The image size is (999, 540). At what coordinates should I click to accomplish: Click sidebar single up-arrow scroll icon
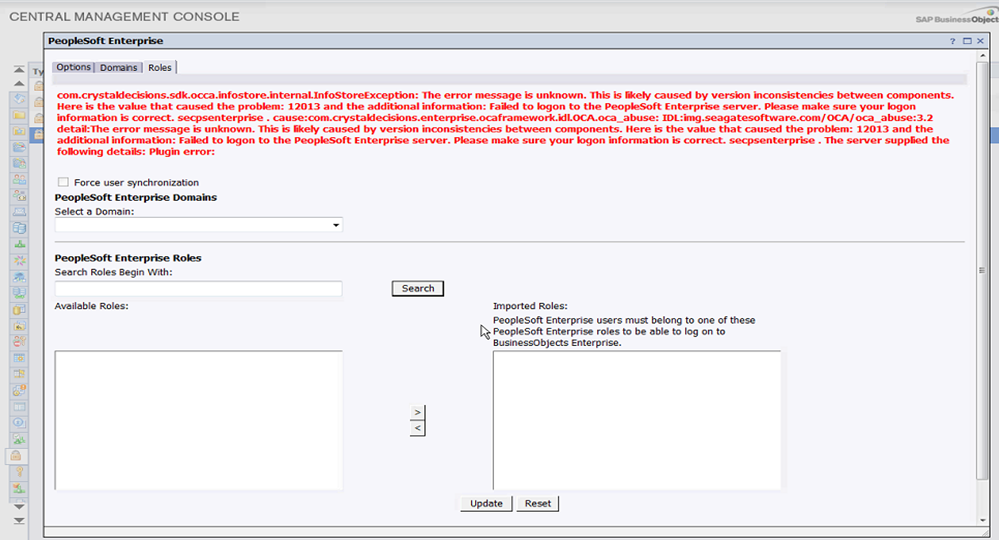pyautogui.click(x=19, y=83)
